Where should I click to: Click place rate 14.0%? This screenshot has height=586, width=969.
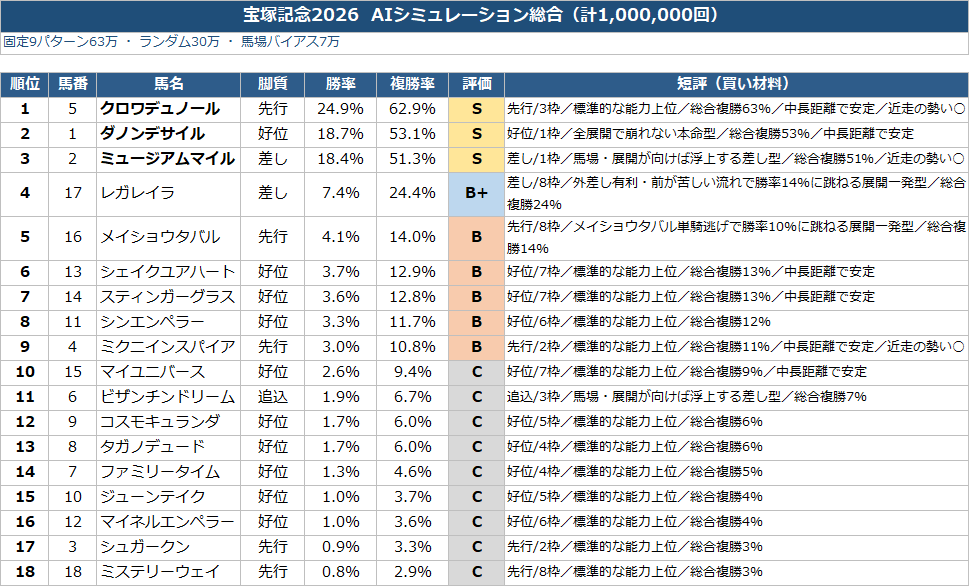click(x=412, y=237)
